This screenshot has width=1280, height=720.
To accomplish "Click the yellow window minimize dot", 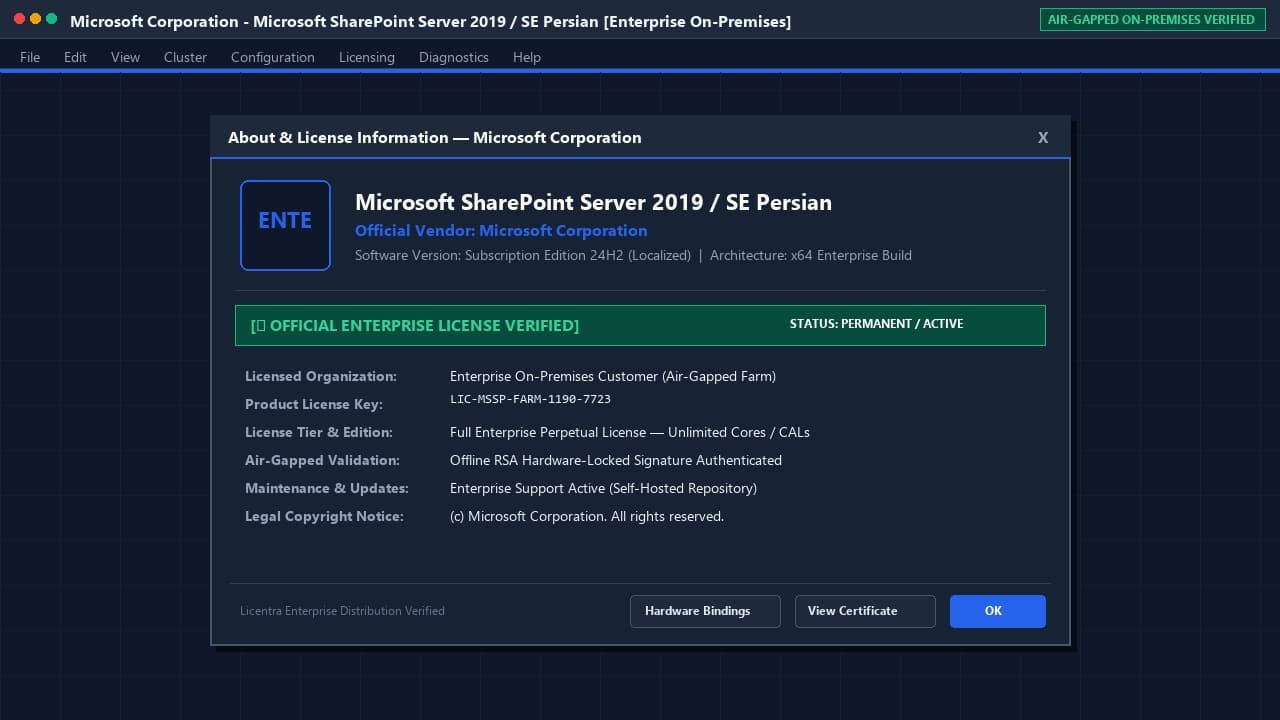I will coord(36,19).
